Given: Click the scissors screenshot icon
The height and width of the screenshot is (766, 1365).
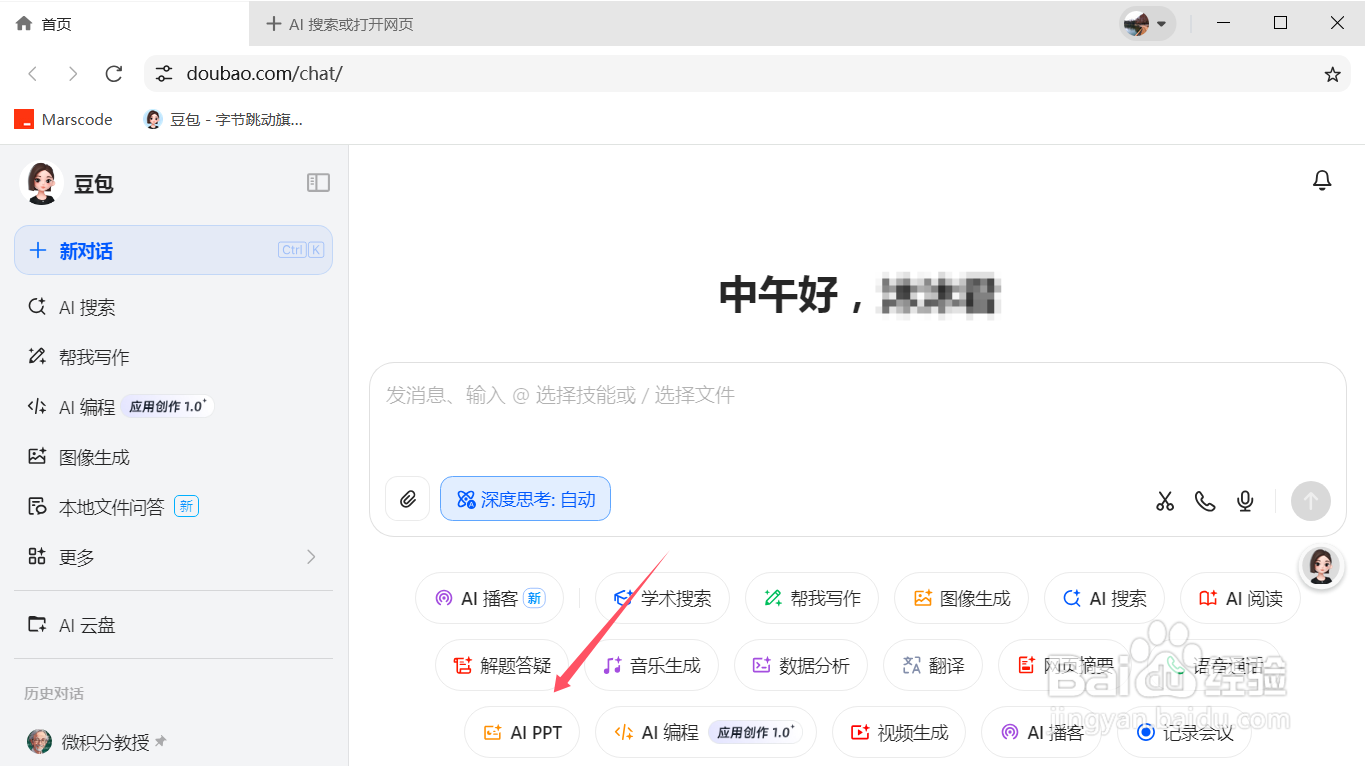Looking at the screenshot, I should pyautogui.click(x=1165, y=501).
